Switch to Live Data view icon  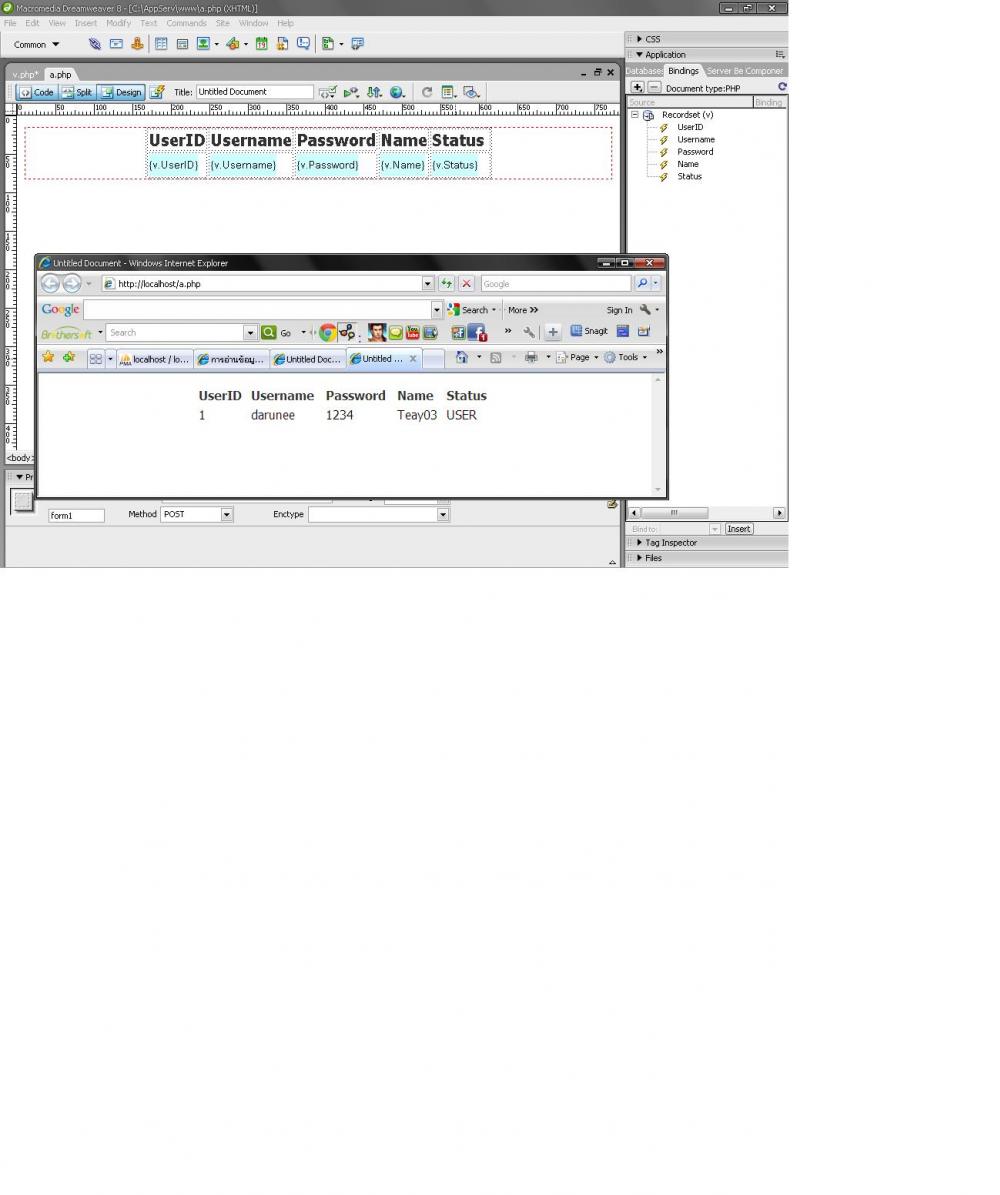tap(156, 92)
